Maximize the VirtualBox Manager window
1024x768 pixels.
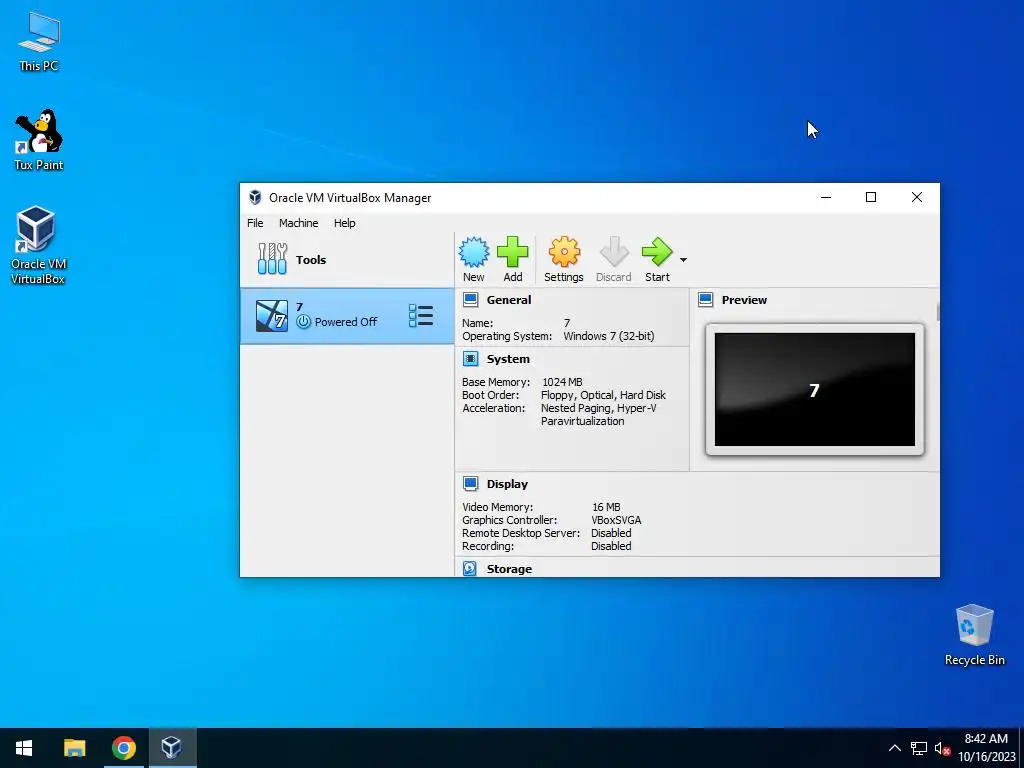[871, 197]
